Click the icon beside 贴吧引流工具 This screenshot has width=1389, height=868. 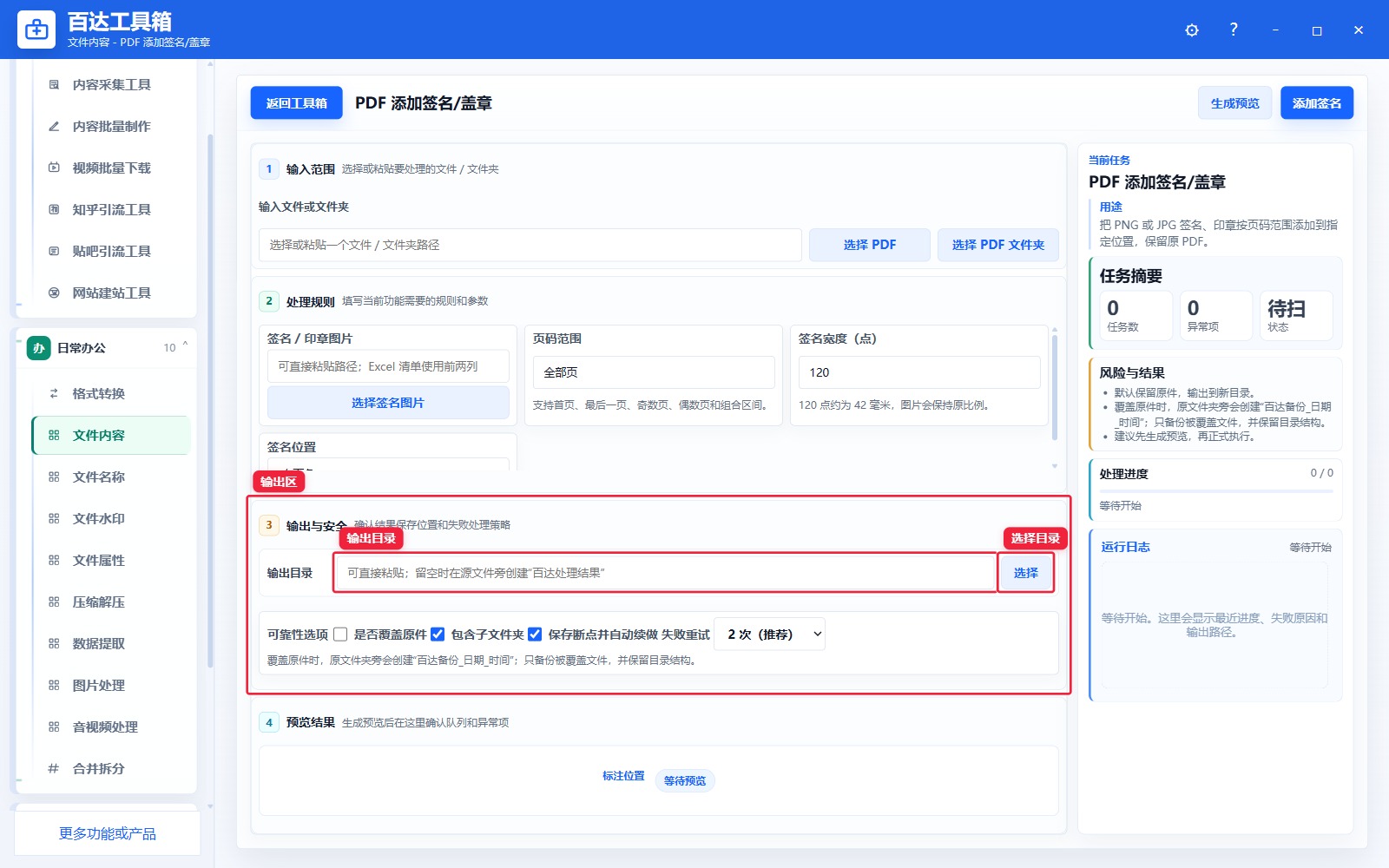(54, 251)
